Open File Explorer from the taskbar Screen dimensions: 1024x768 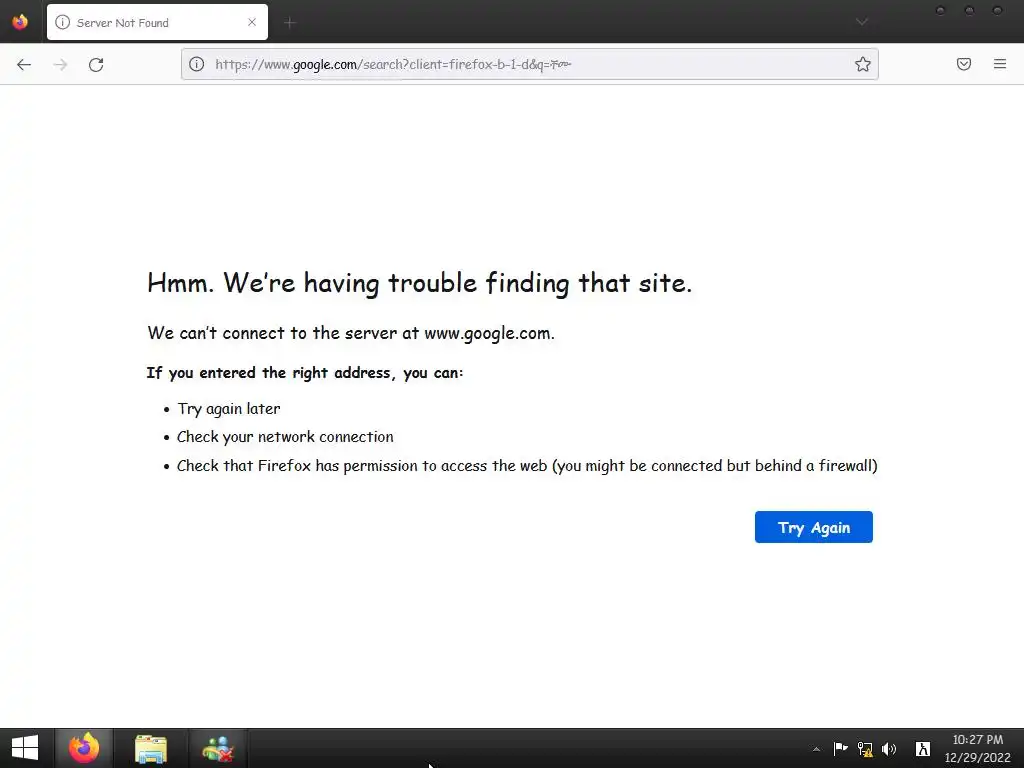[x=151, y=748]
